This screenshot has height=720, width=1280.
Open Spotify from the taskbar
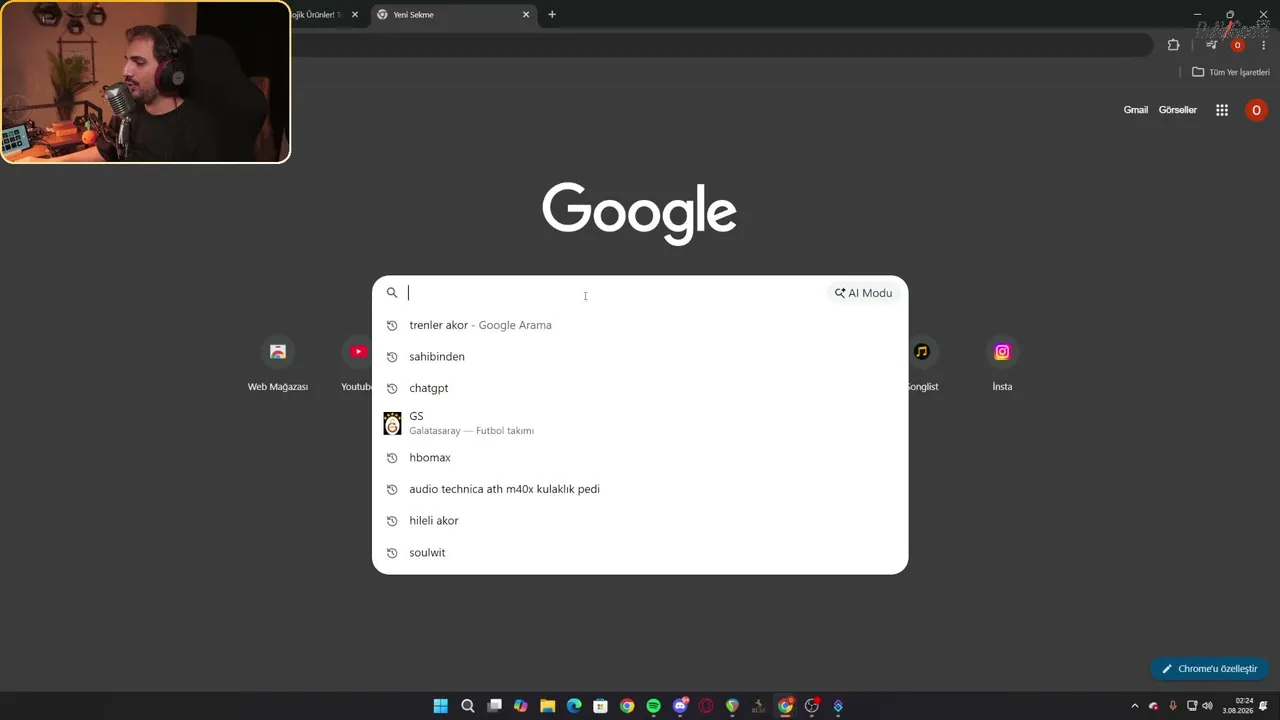pos(653,706)
